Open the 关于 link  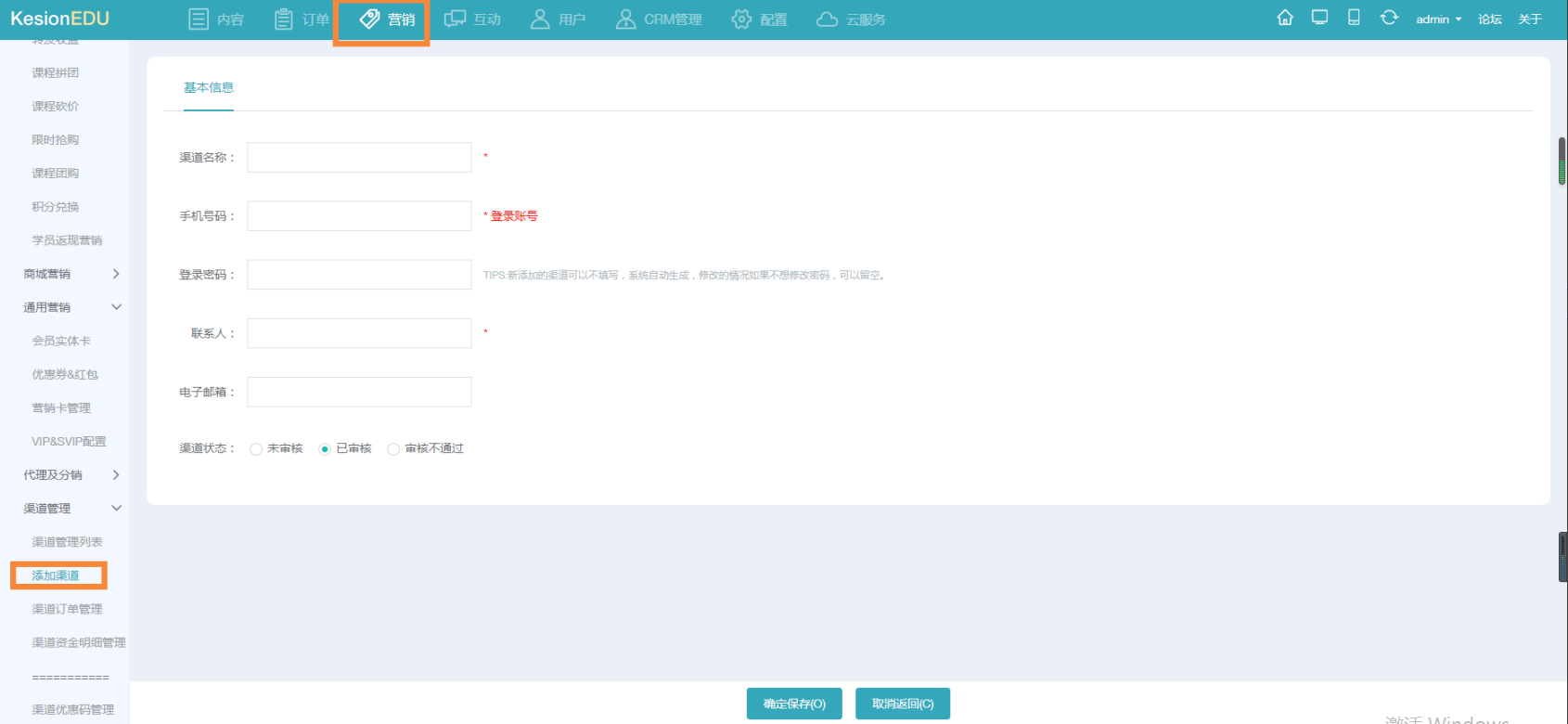click(1530, 19)
